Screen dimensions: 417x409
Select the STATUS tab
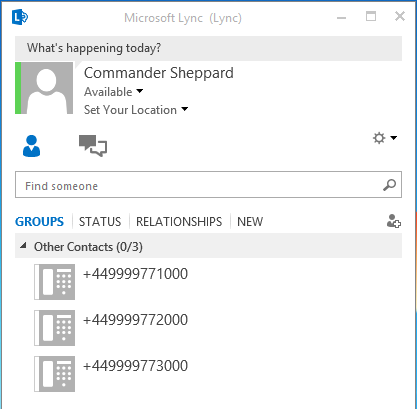tap(100, 222)
